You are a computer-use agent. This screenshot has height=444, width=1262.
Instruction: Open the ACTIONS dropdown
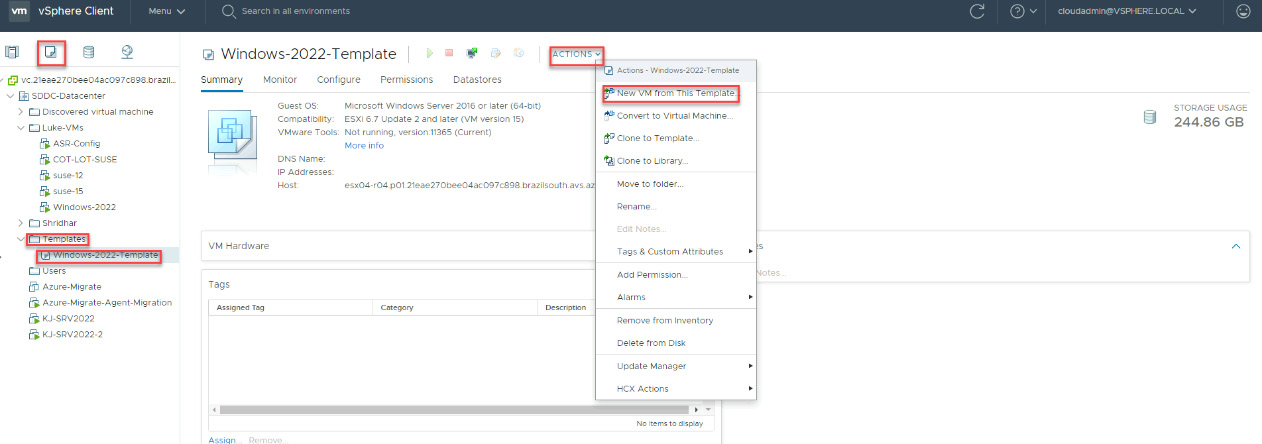[x=577, y=53]
